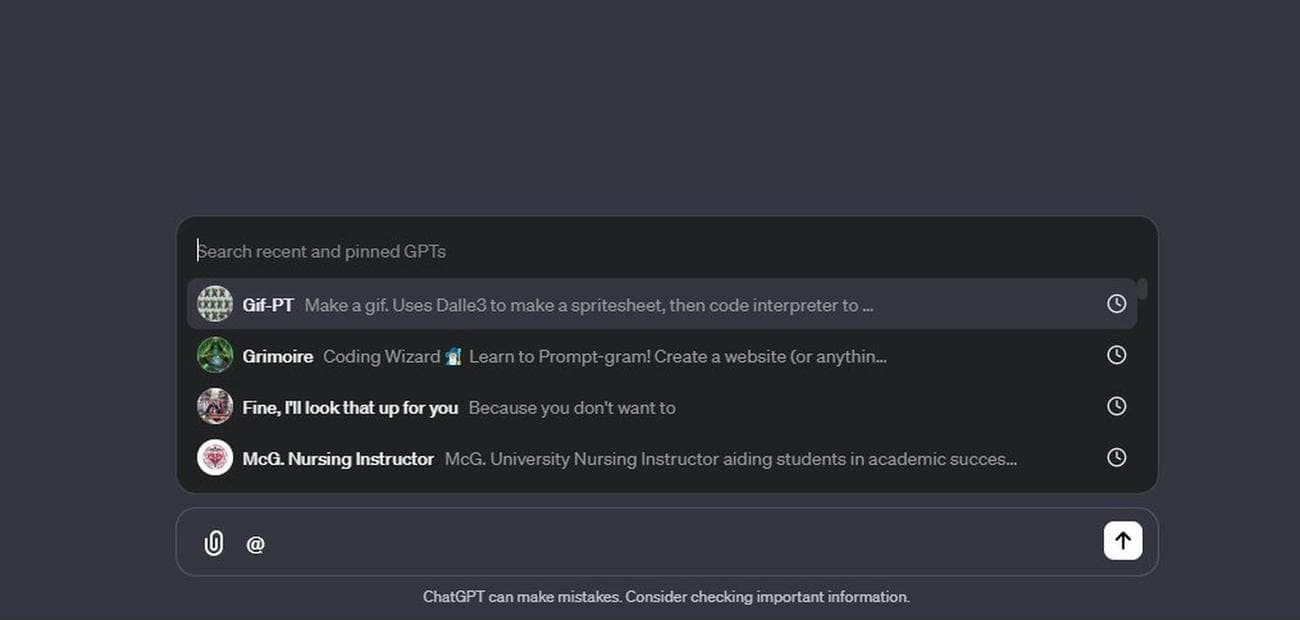The height and width of the screenshot is (620, 1300).
Task: Click the clock icon on the Fine, I'll look that up row
Action: 1116,406
